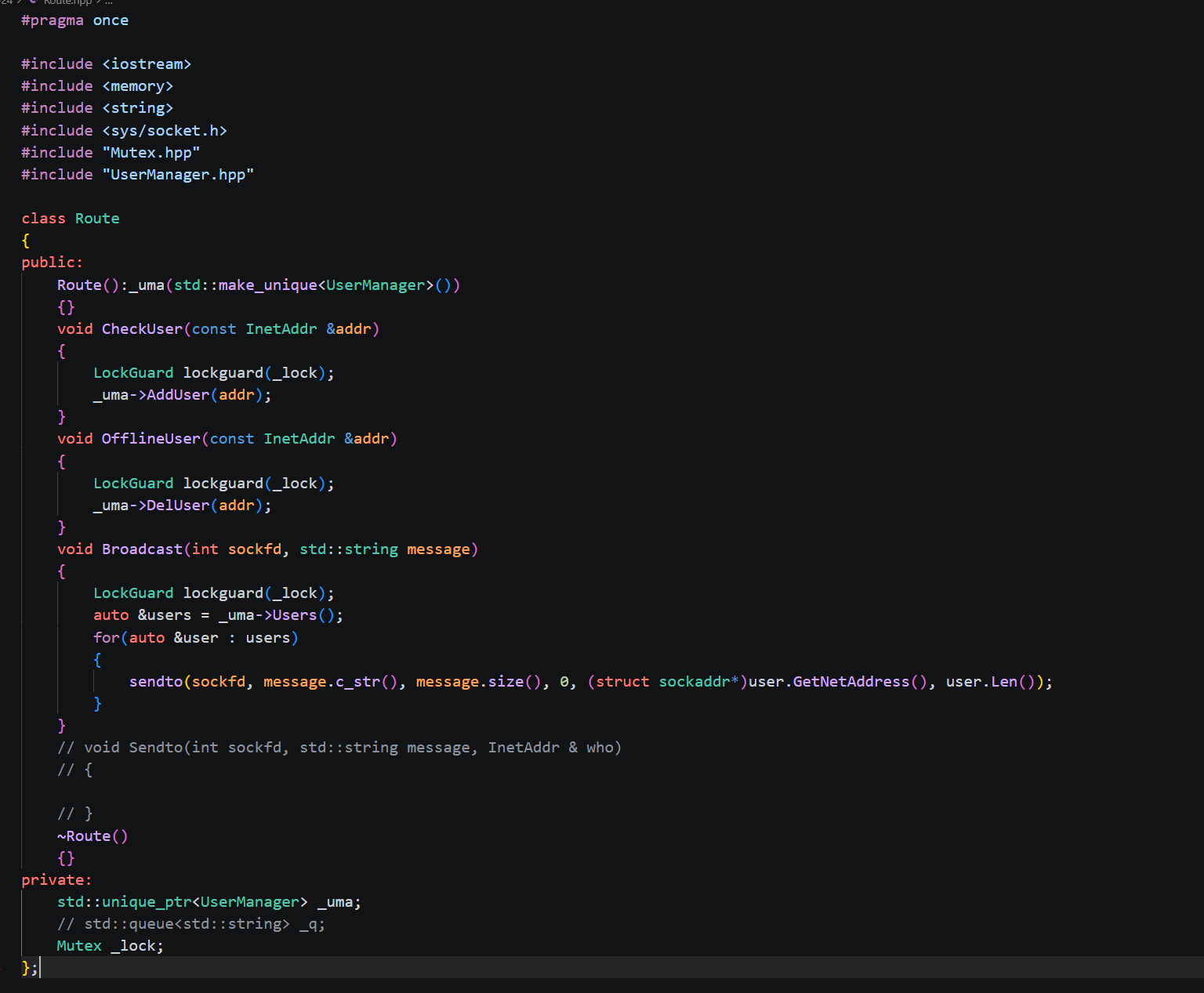Viewport: 1204px width, 993px height.
Task: Click the "public:" access label
Action: pos(52,263)
